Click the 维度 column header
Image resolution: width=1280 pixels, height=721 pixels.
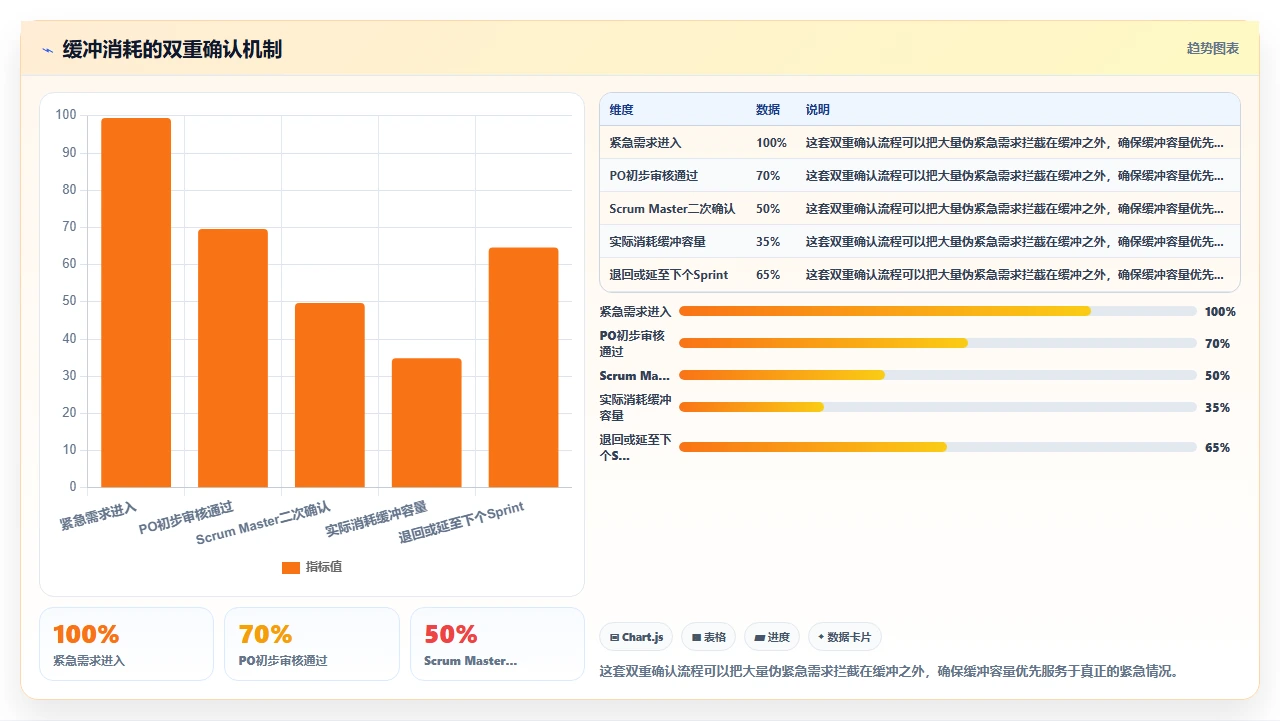[x=622, y=110]
